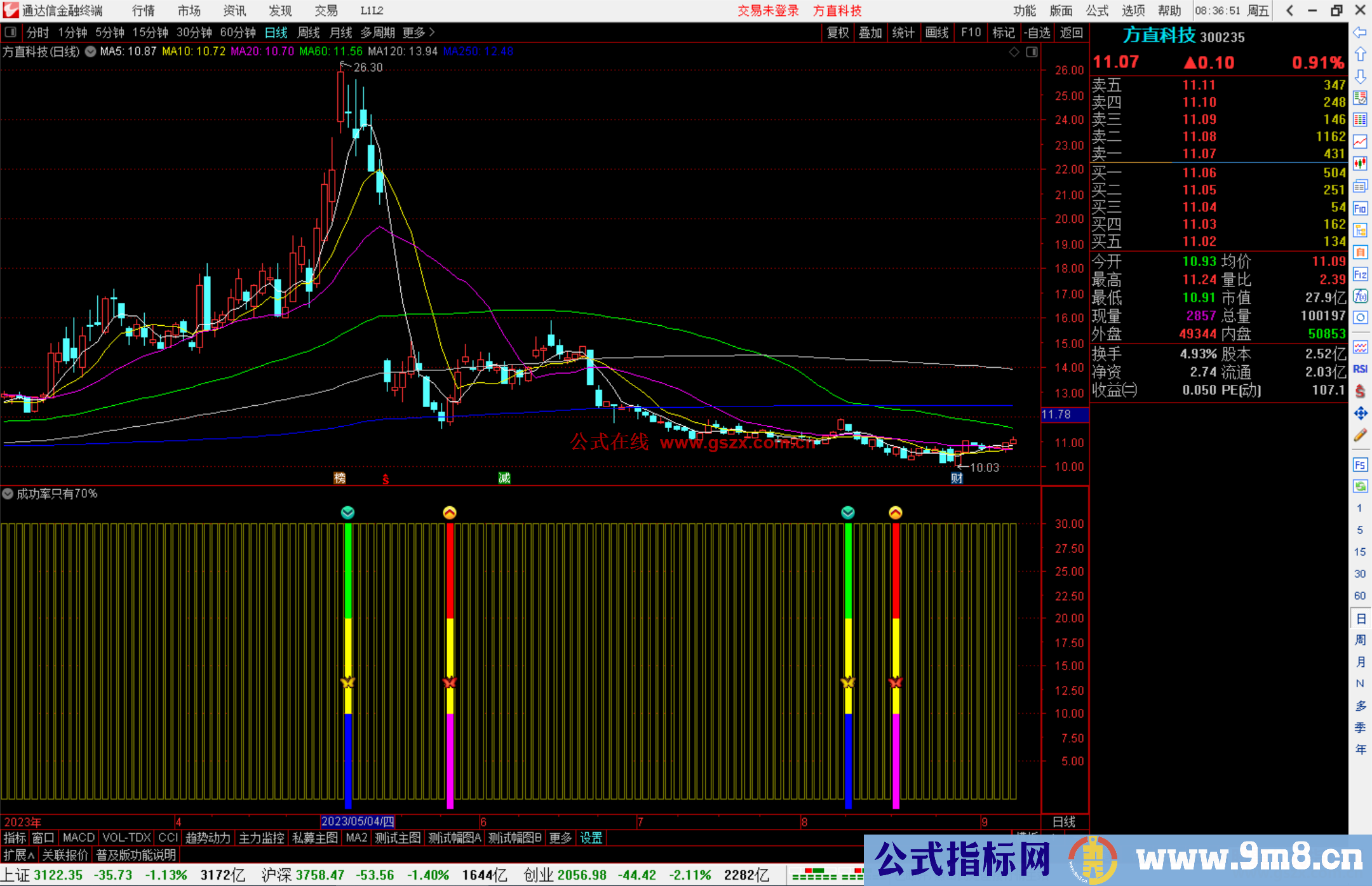Click the panel layout icon left of 分时
This screenshot has height=886, width=1372.
[11, 32]
